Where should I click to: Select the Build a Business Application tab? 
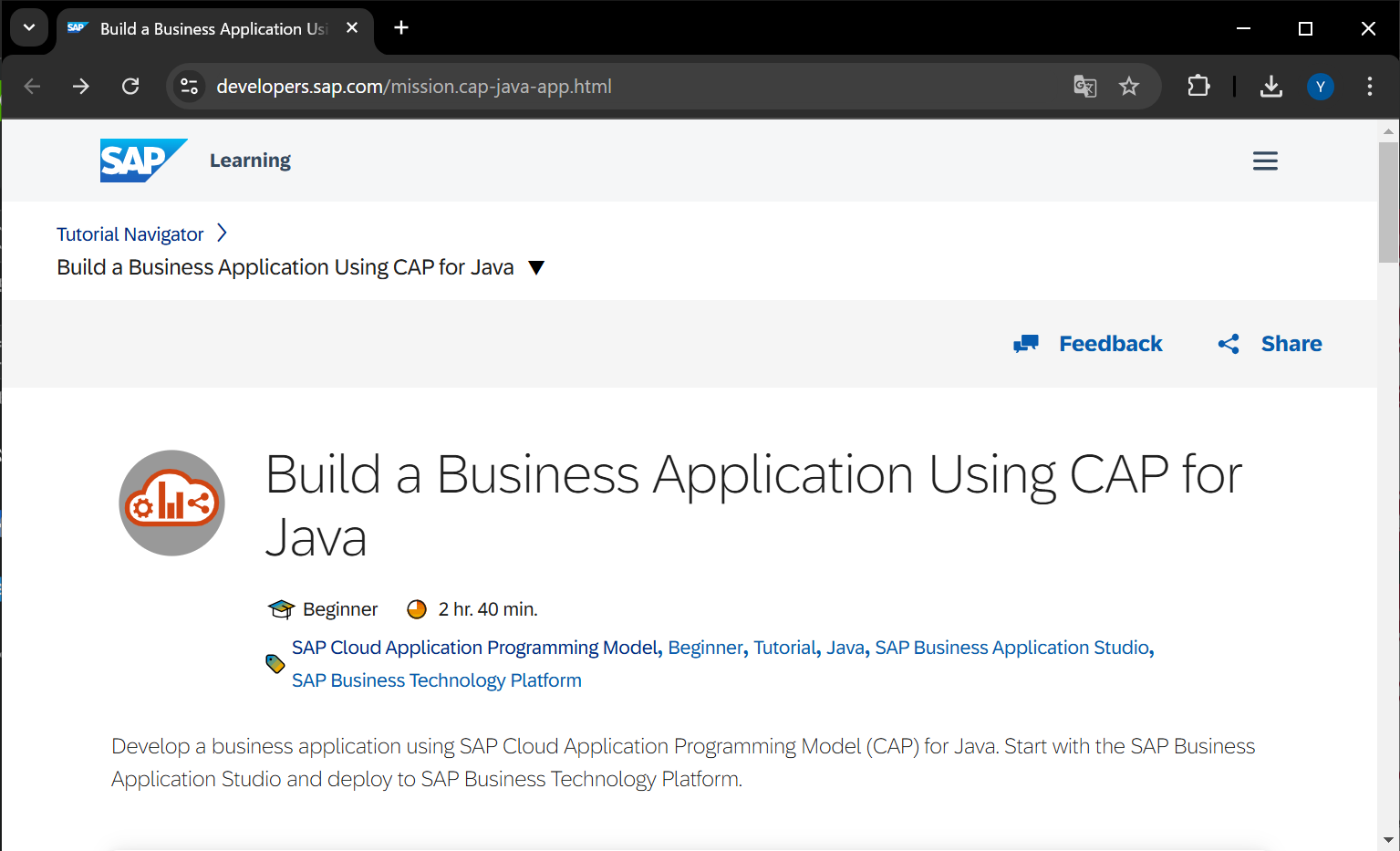click(x=214, y=29)
